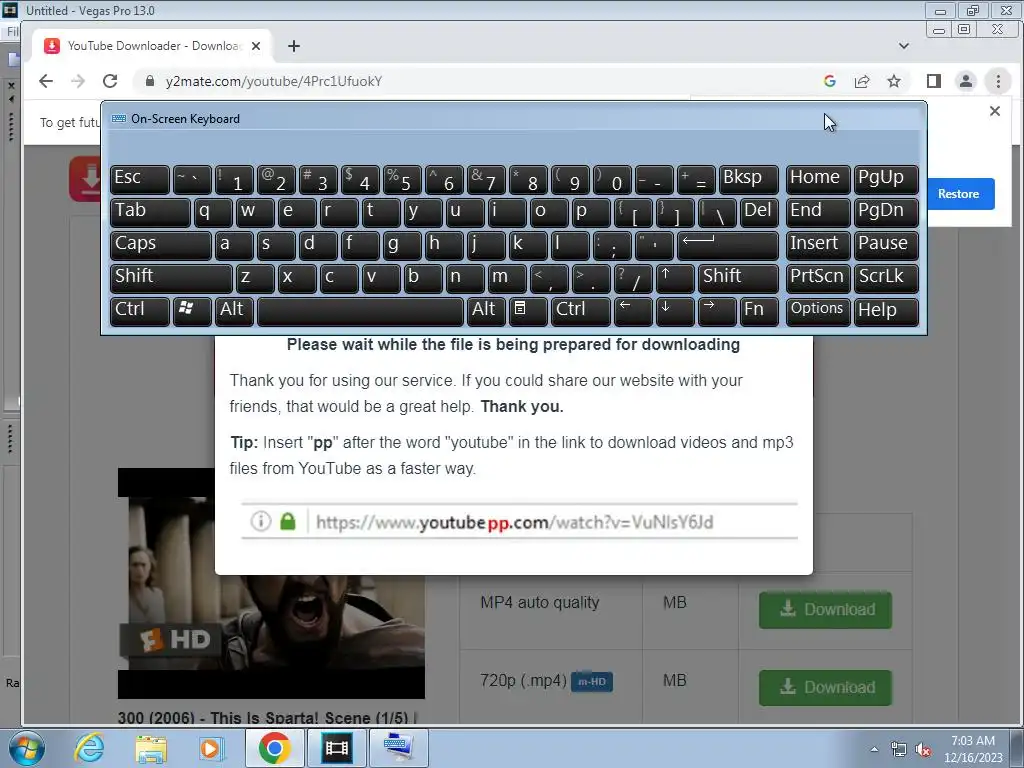
Task: Reload the y2mate page
Action: coord(110,81)
